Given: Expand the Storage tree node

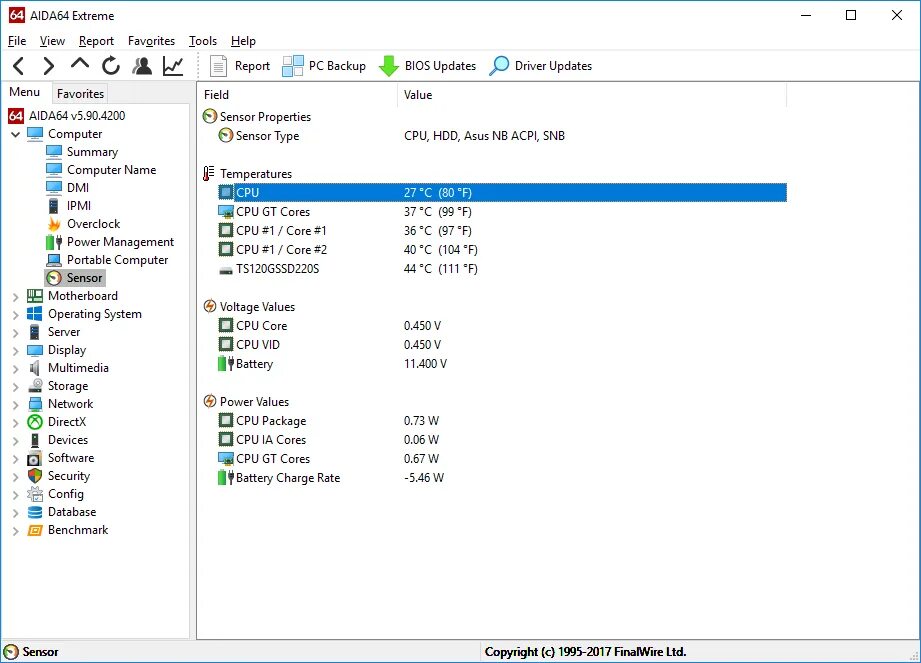Looking at the screenshot, I should (16, 387).
